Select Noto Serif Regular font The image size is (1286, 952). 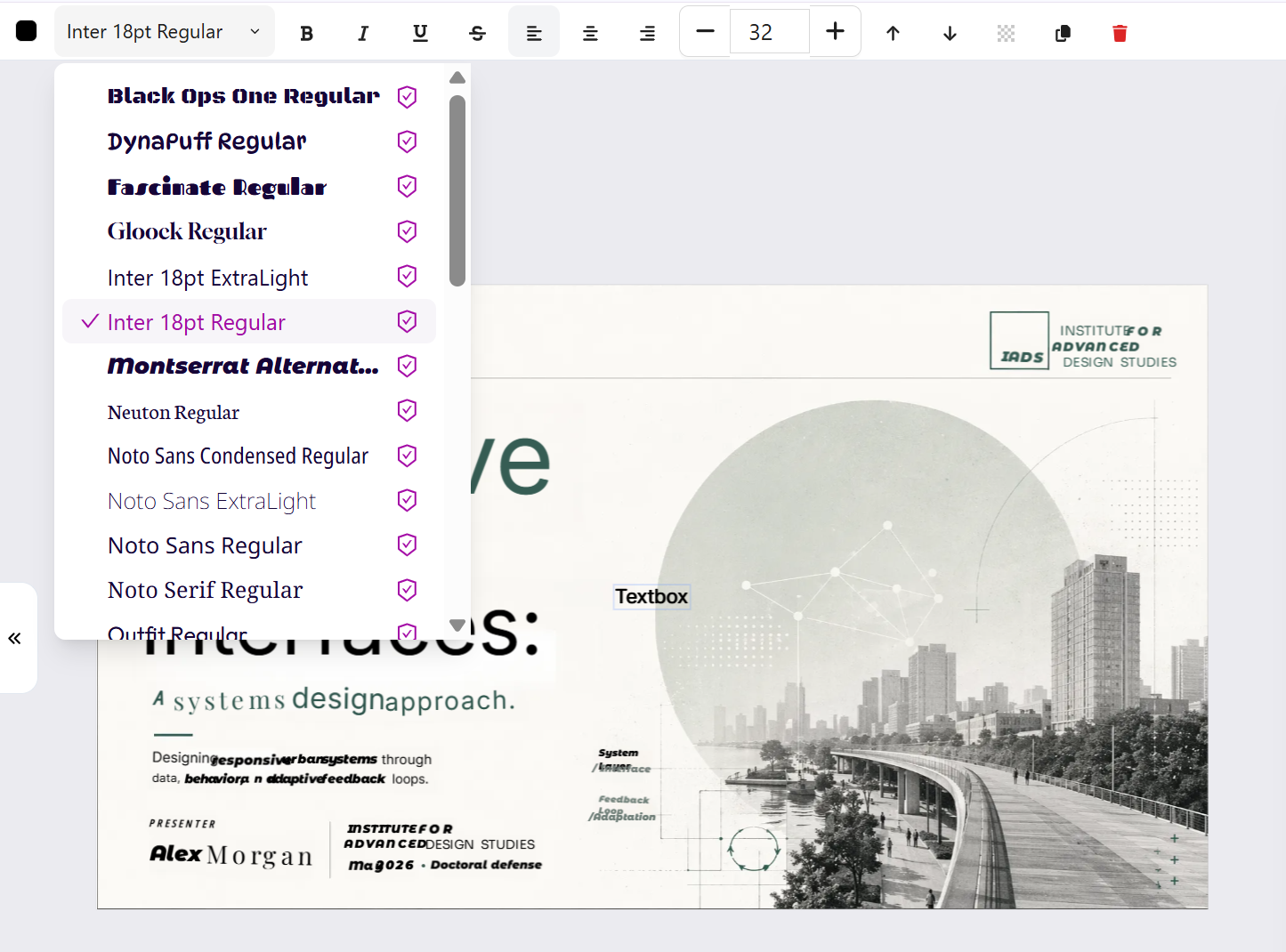[249, 590]
